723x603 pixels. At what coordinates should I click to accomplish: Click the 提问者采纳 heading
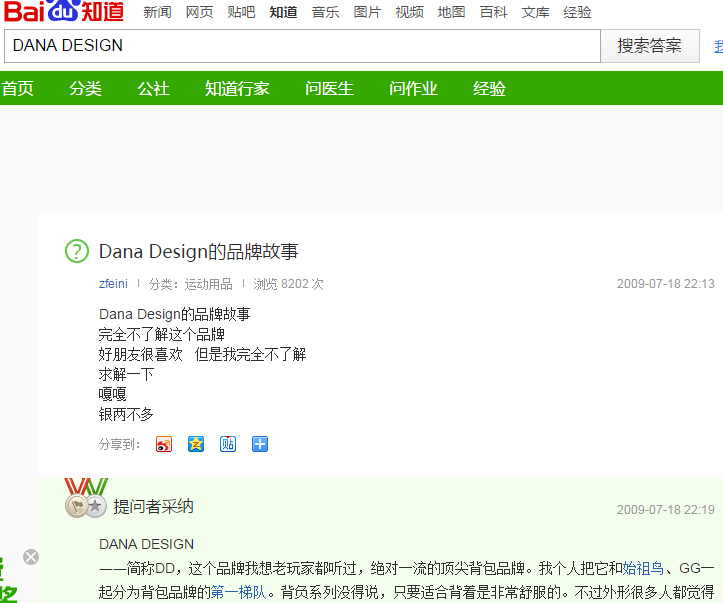click(153, 506)
